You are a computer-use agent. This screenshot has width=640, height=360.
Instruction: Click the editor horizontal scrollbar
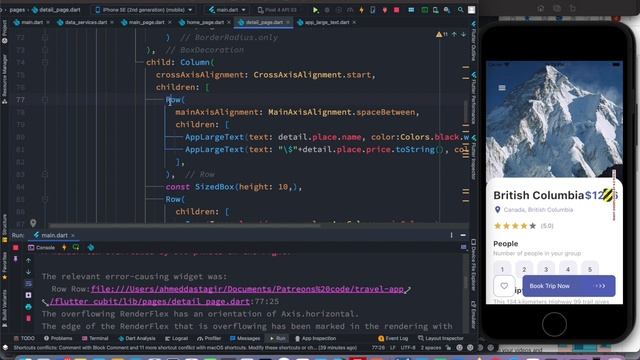point(184,225)
